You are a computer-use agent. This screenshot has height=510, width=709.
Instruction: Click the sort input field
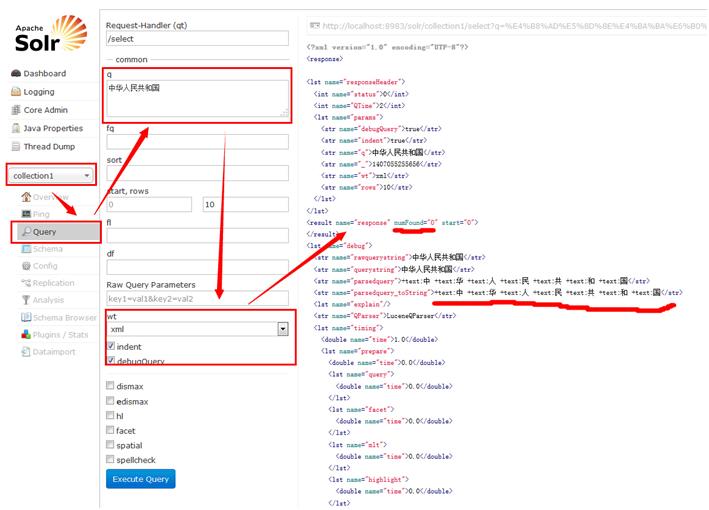(x=198, y=173)
